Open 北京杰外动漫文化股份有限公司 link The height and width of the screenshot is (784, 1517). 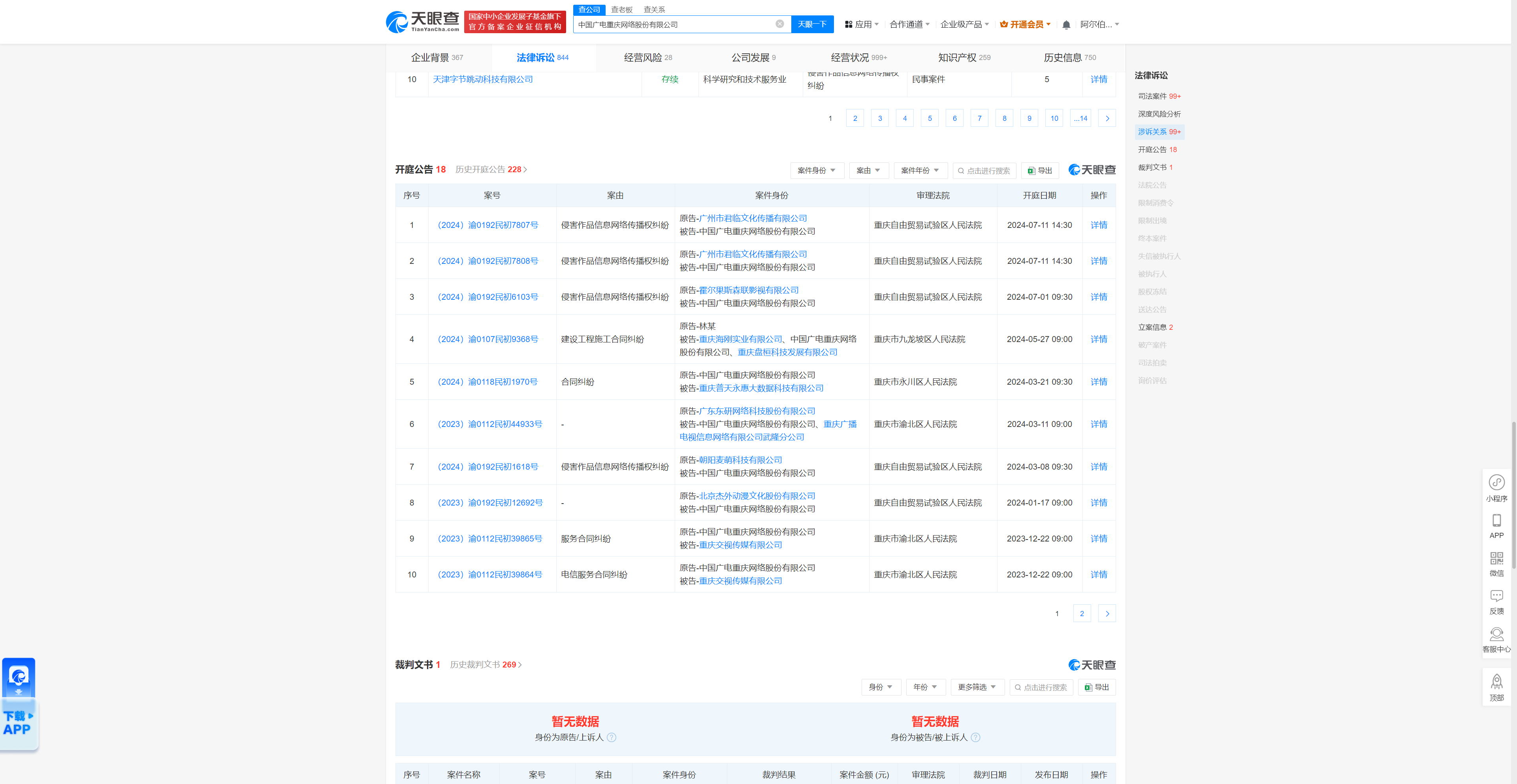click(x=757, y=496)
